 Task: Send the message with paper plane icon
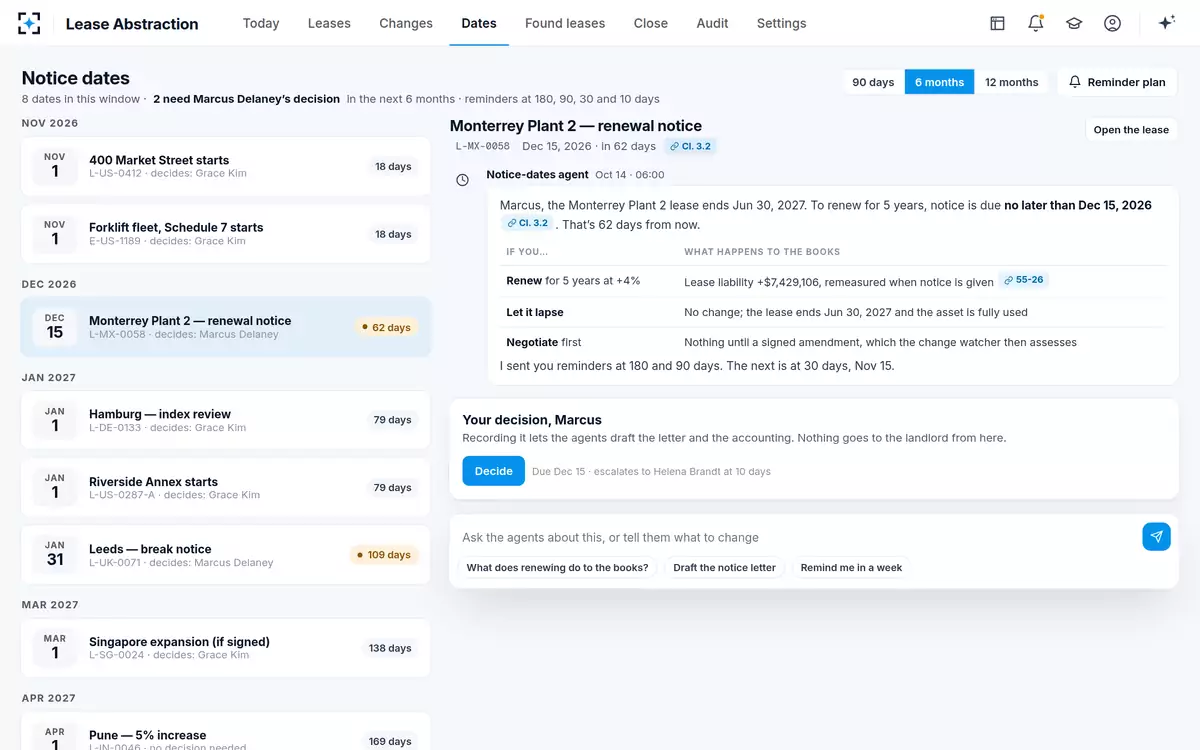(1156, 537)
